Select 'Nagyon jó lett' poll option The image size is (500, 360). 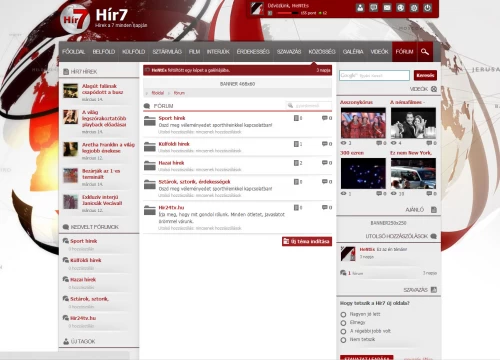click(x=343, y=314)
